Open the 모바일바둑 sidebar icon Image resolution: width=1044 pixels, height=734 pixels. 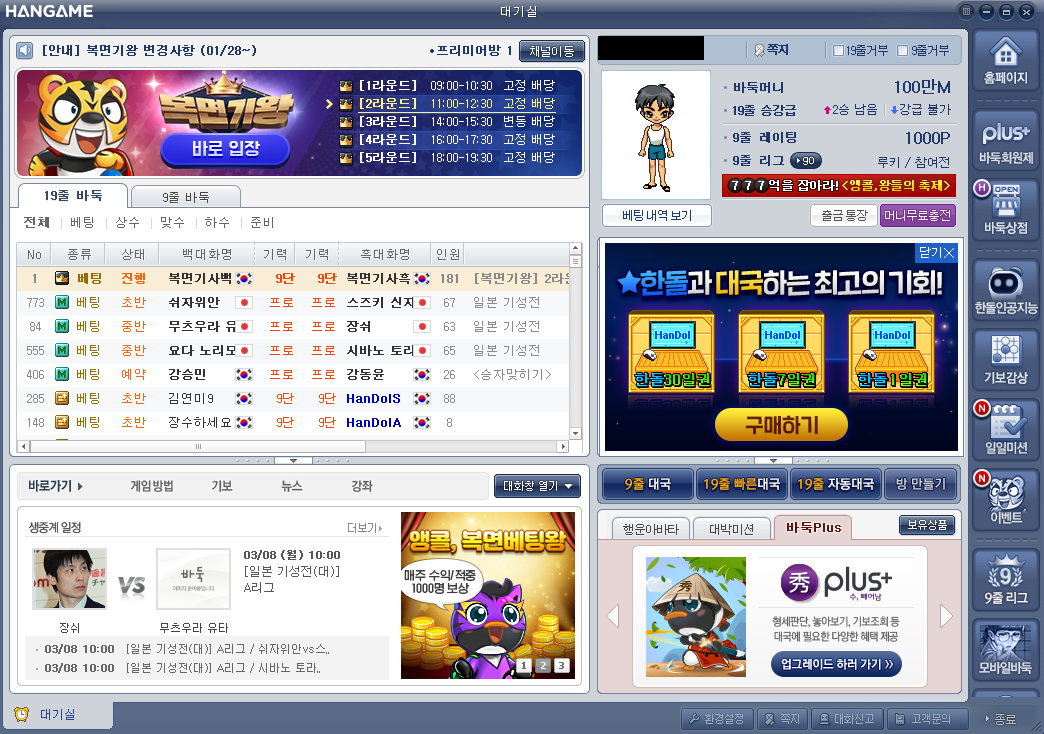point(1005,651)
